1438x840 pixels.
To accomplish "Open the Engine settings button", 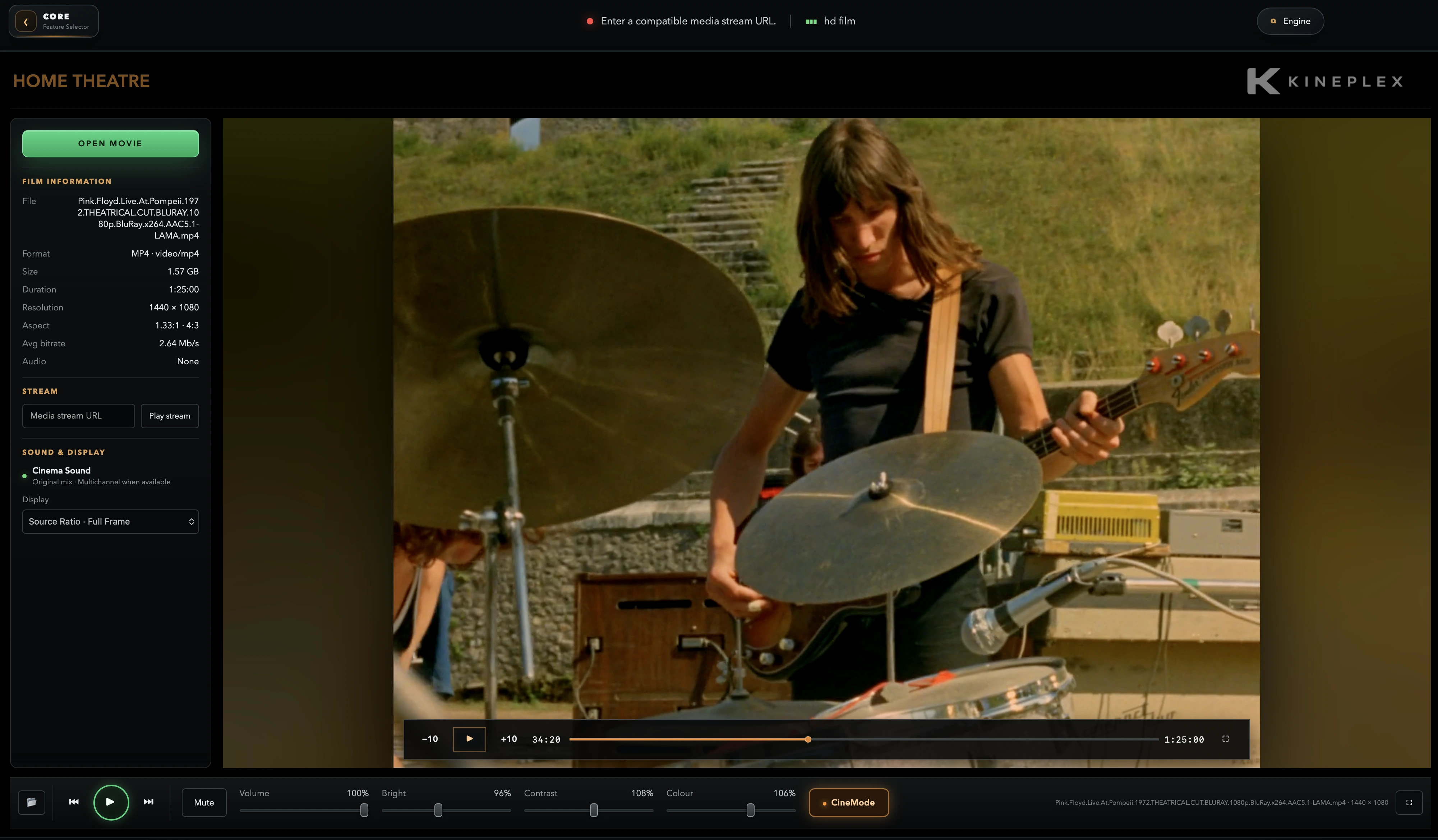I will coord(1290,21).
